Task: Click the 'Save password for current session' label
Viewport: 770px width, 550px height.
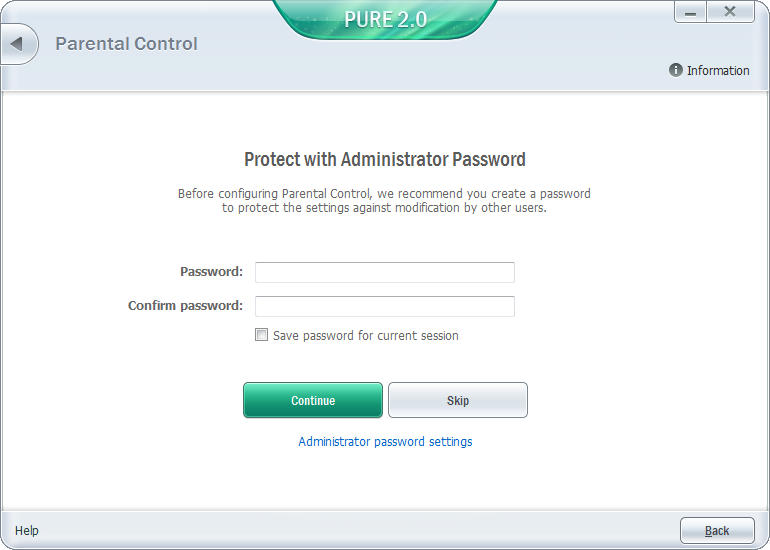Action: click(365, 336)
